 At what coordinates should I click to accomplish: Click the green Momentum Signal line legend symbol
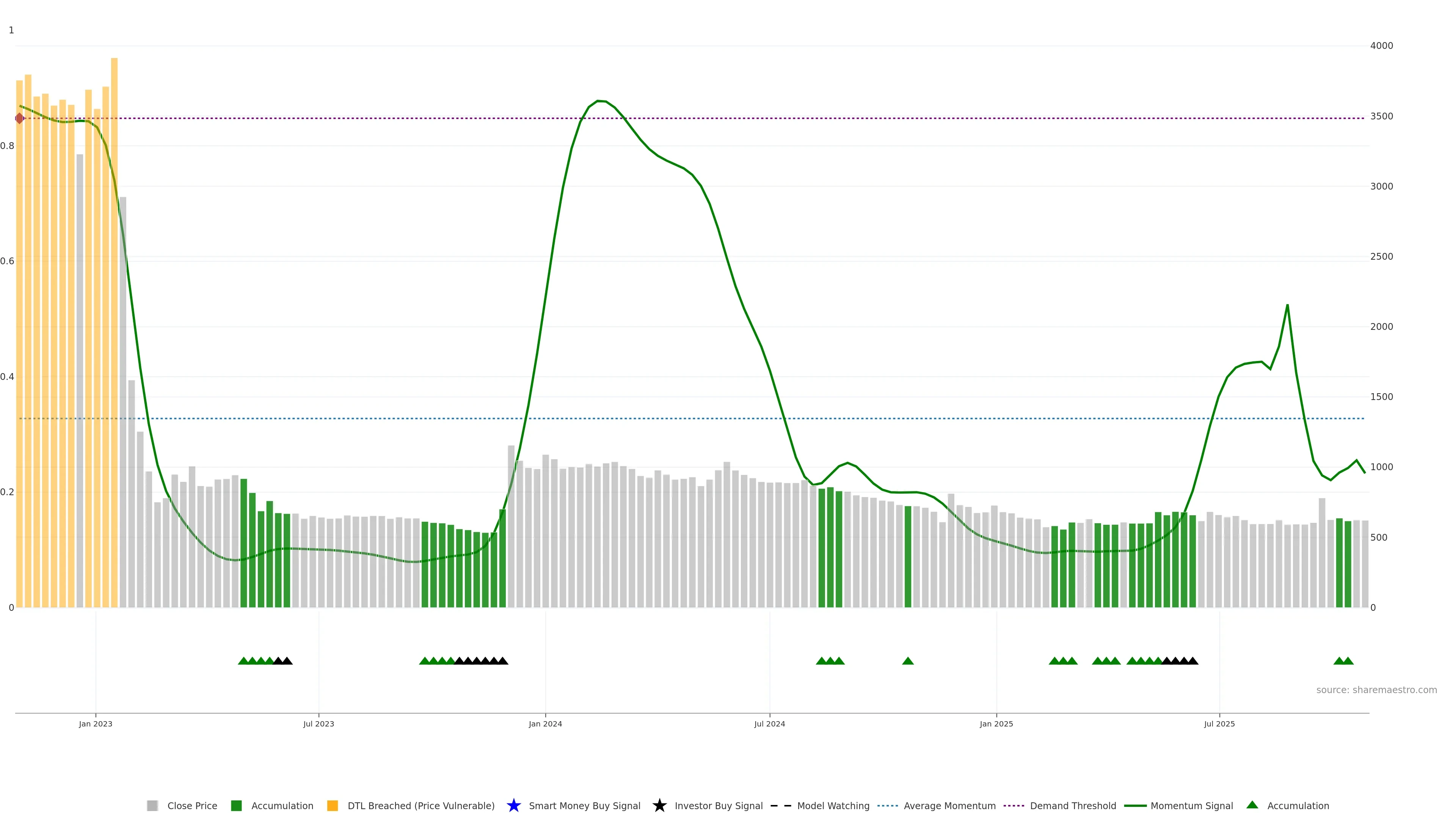click(x=1135, y=806)
